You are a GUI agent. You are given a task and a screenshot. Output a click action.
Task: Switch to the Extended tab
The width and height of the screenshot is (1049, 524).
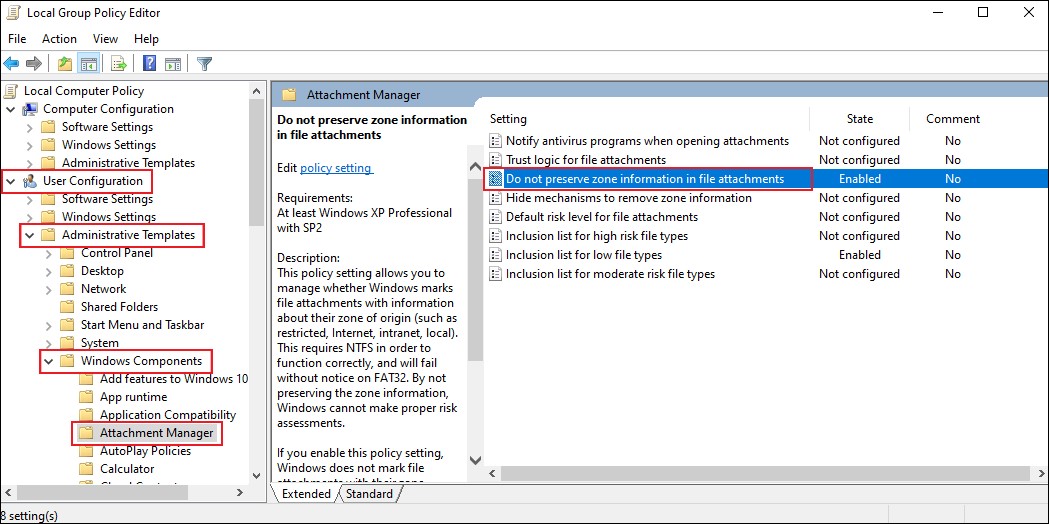click(x=306, y=494)
